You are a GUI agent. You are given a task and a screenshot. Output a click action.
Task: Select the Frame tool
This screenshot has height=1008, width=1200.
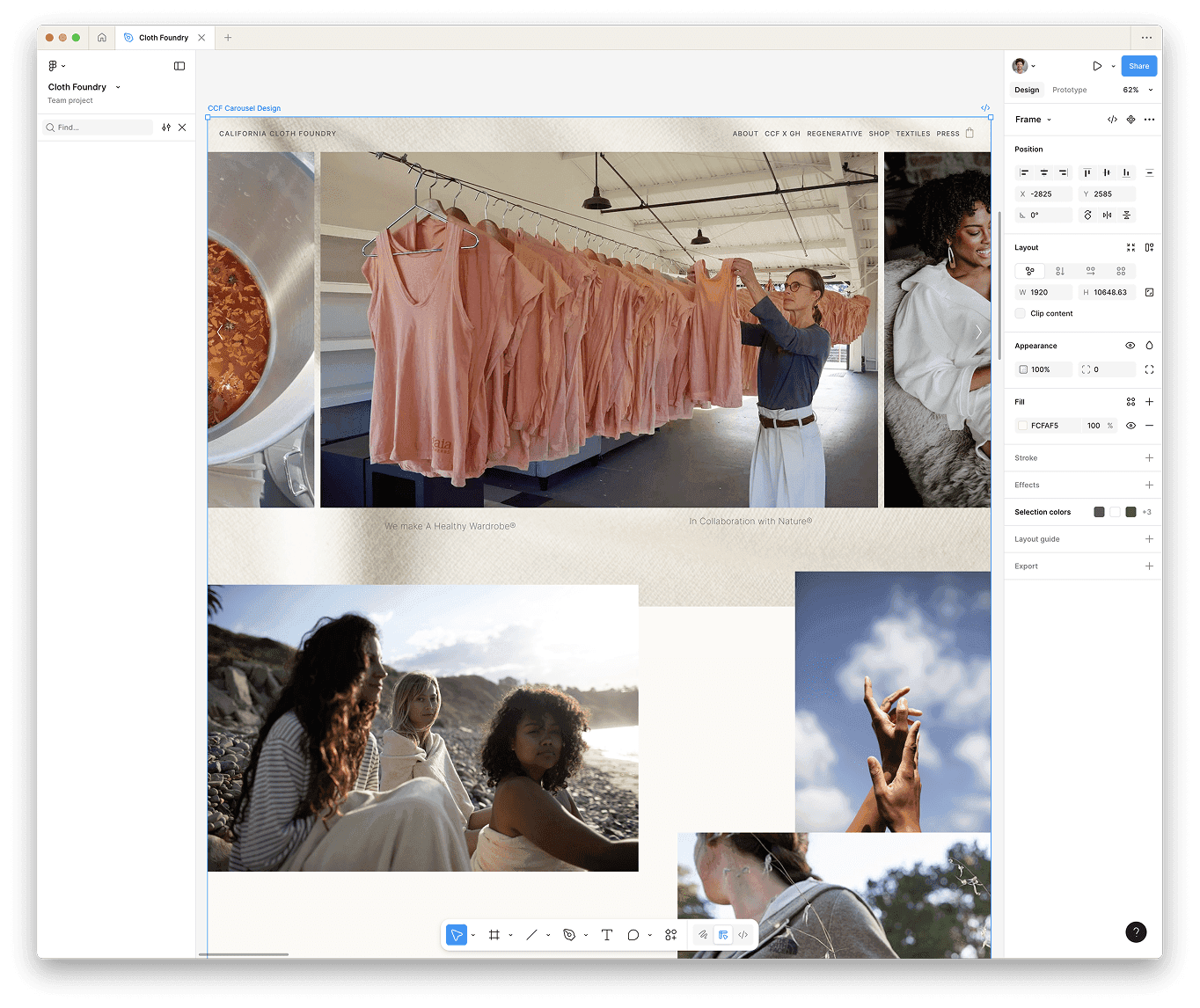pos(494,935)
